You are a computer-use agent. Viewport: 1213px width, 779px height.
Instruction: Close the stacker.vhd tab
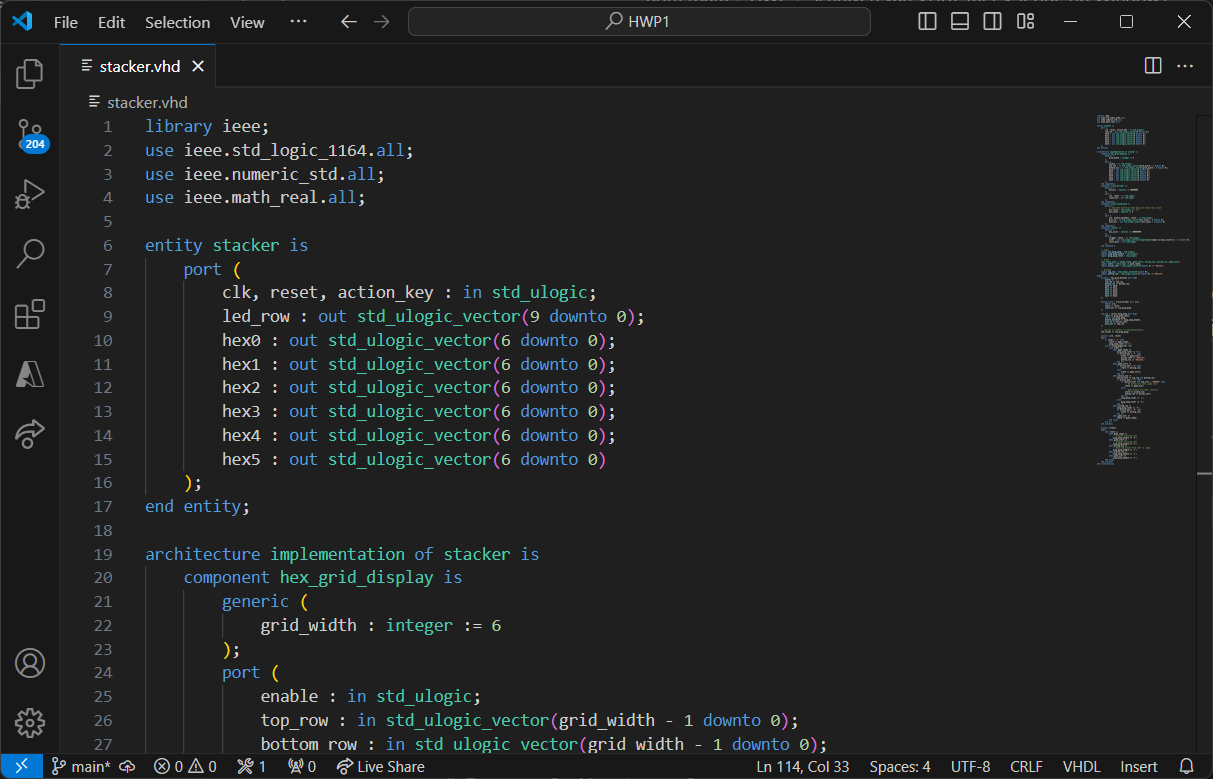click(x=198, y=66)
